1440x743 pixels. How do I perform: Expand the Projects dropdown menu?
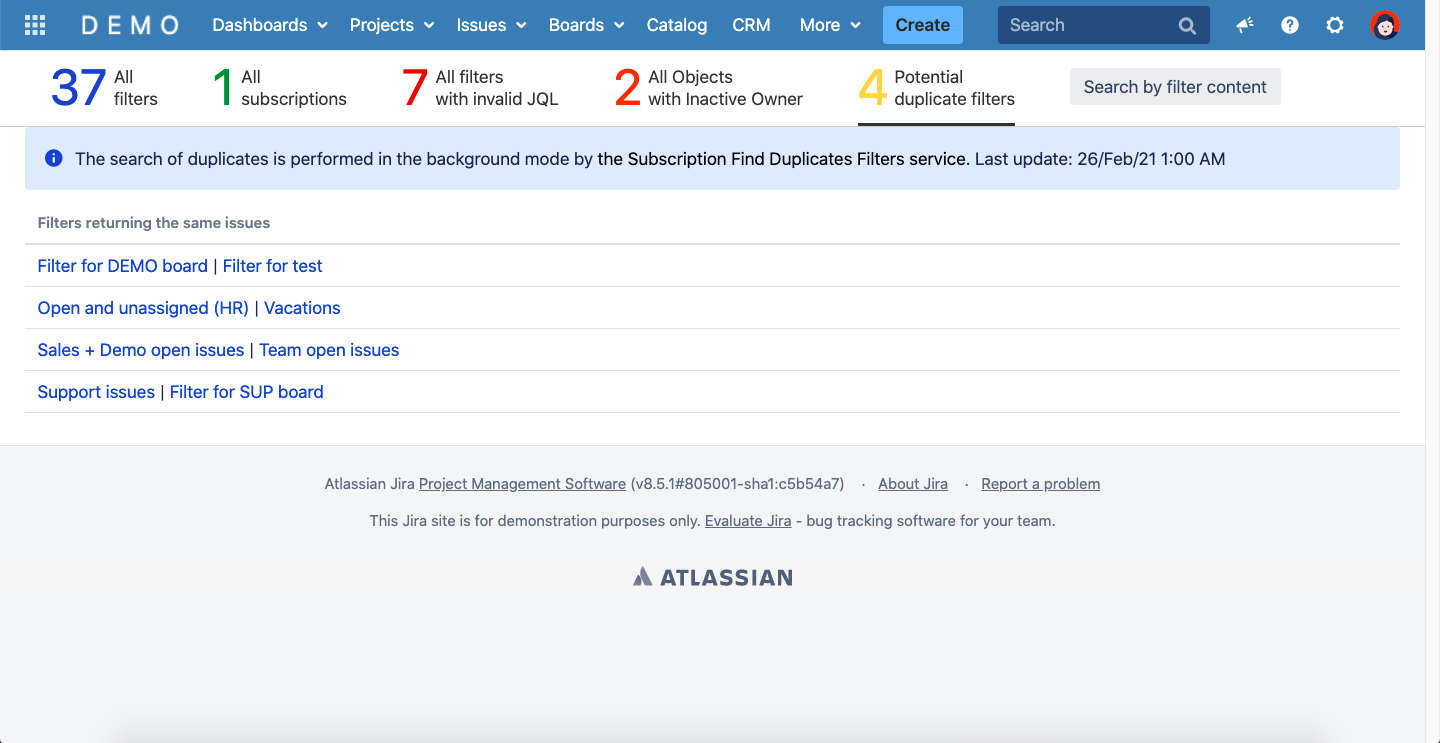click(391, 25)
